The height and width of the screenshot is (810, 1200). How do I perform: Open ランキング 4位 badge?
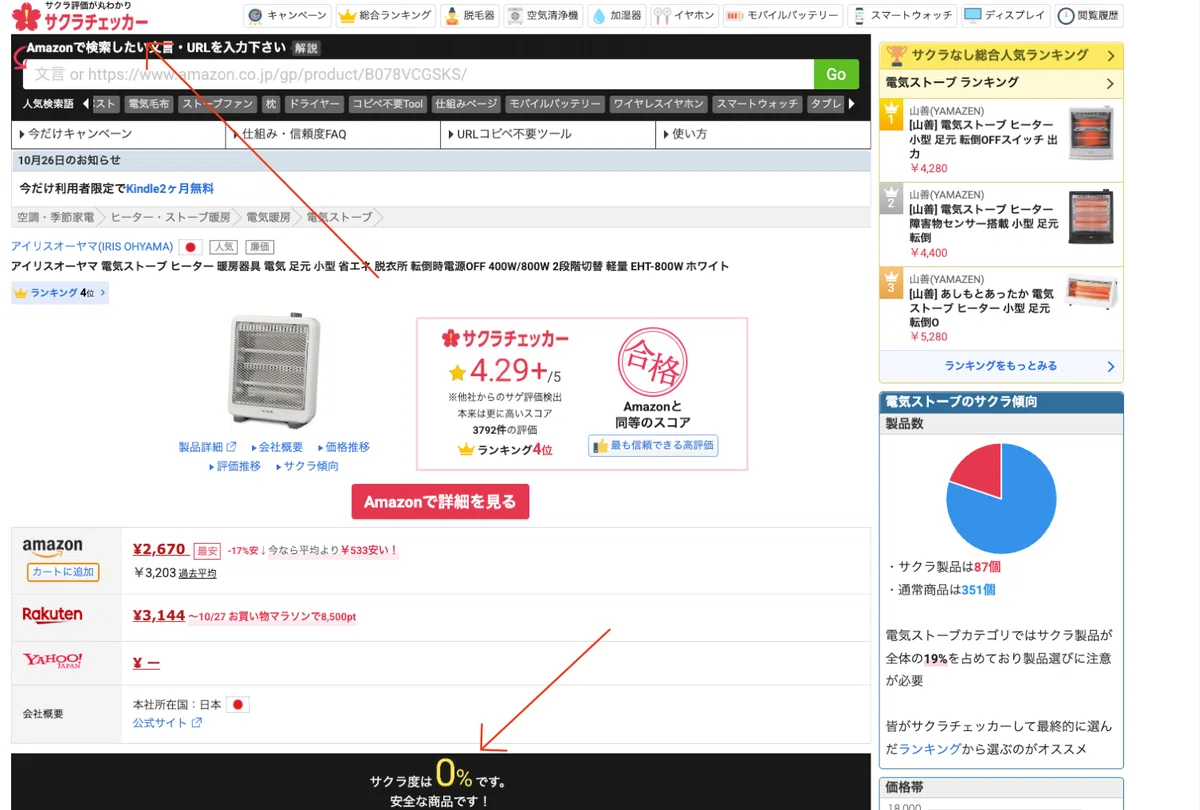coord(59,293)
